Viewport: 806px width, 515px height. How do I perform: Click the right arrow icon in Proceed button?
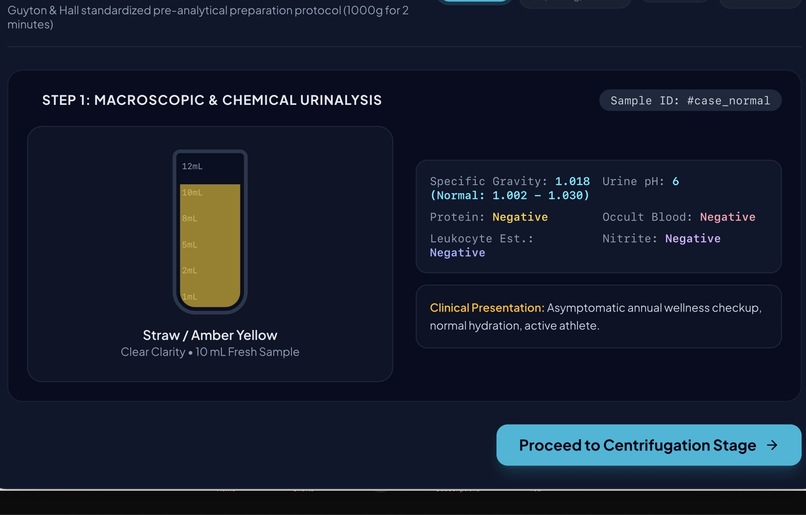coord(772,445)
